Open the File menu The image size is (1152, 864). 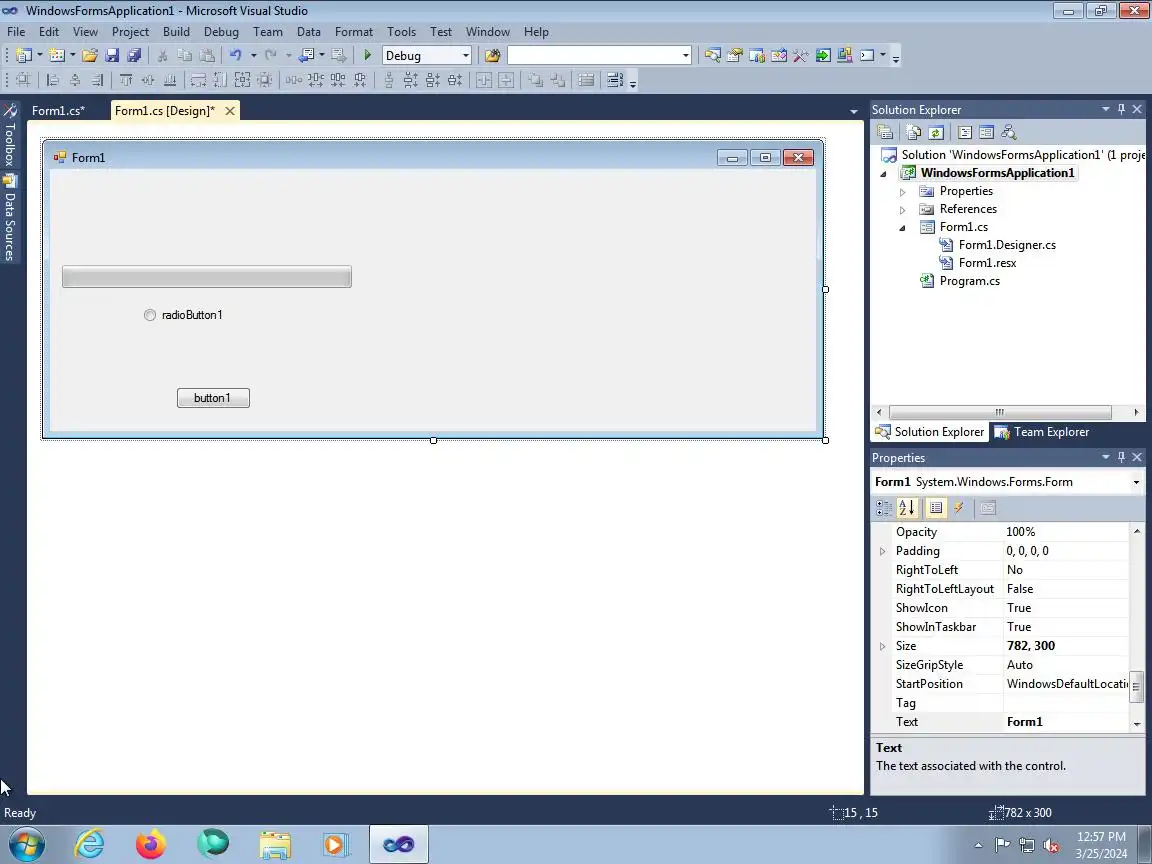click(x=16, y=32)
